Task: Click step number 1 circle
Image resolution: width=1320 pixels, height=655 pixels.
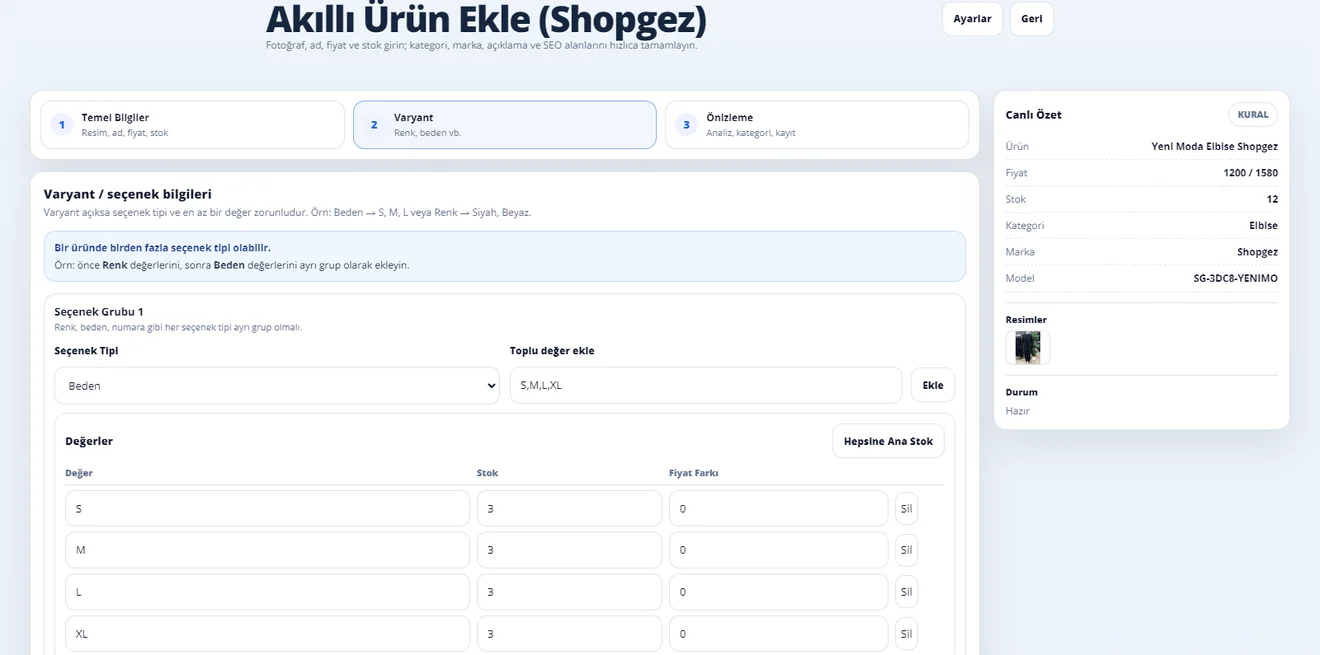Action: pyautogui.click(x=62, y=125)
